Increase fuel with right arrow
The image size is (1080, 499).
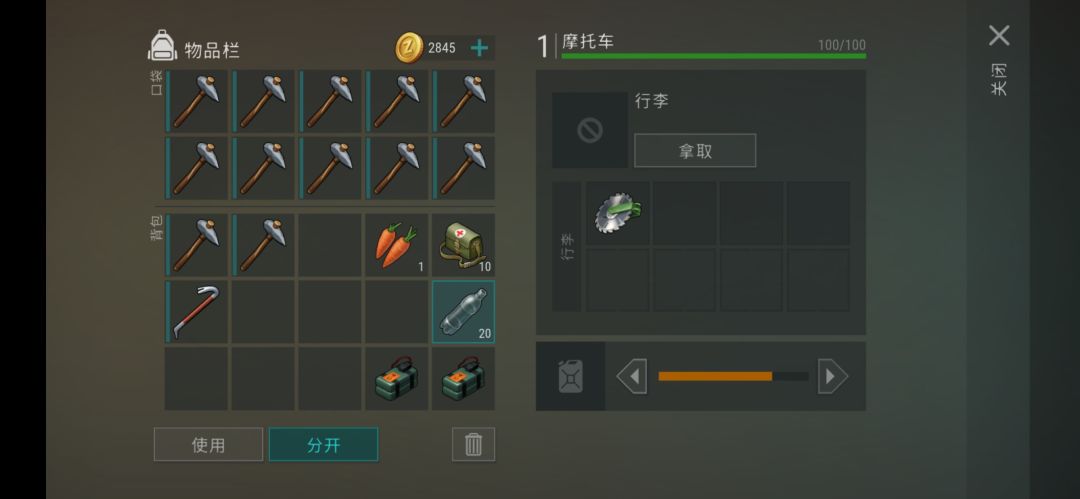point(833,377)
